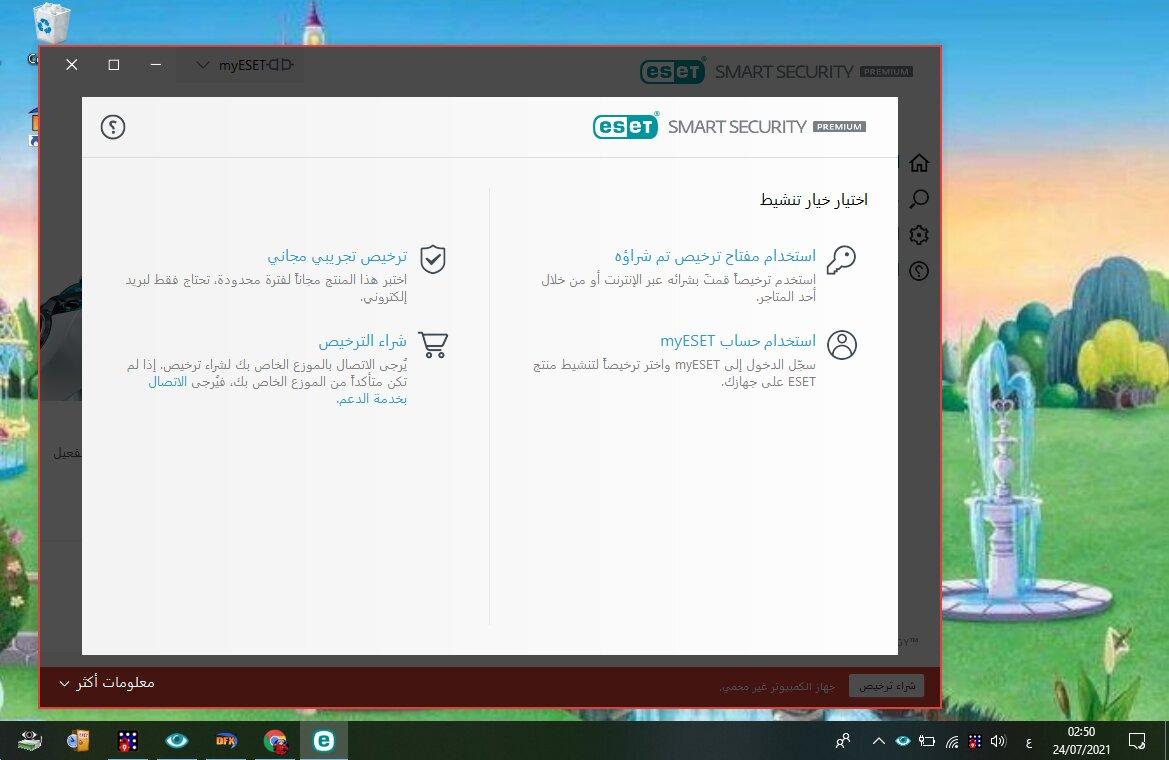Viewport: 1169px width, 760px height.
Task: Click the اختيار خيار تنشيط heading text
Action: pyautogui.click(x=813, y=200)
